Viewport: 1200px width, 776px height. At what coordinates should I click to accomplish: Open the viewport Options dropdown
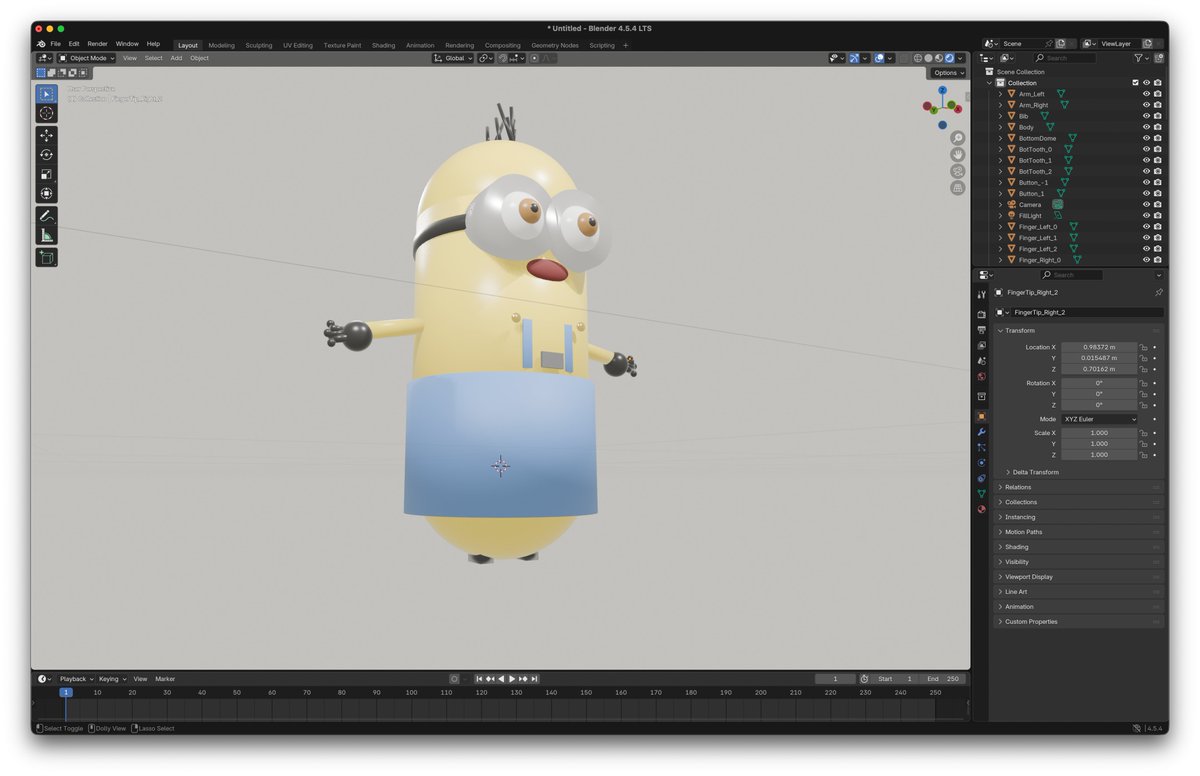949,73
